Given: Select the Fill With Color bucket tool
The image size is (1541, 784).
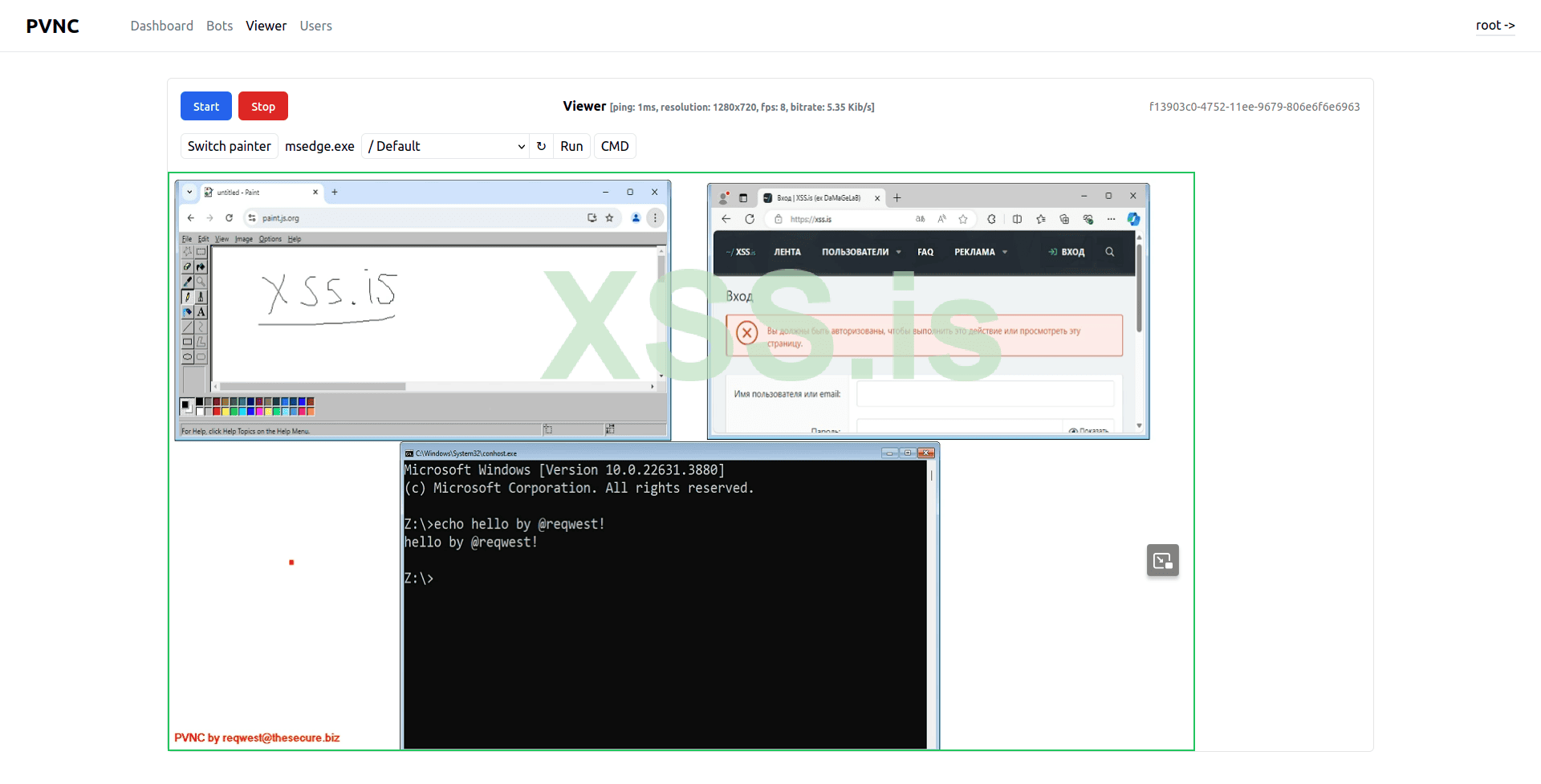Looking at the screenshot, I should point(201,267).
